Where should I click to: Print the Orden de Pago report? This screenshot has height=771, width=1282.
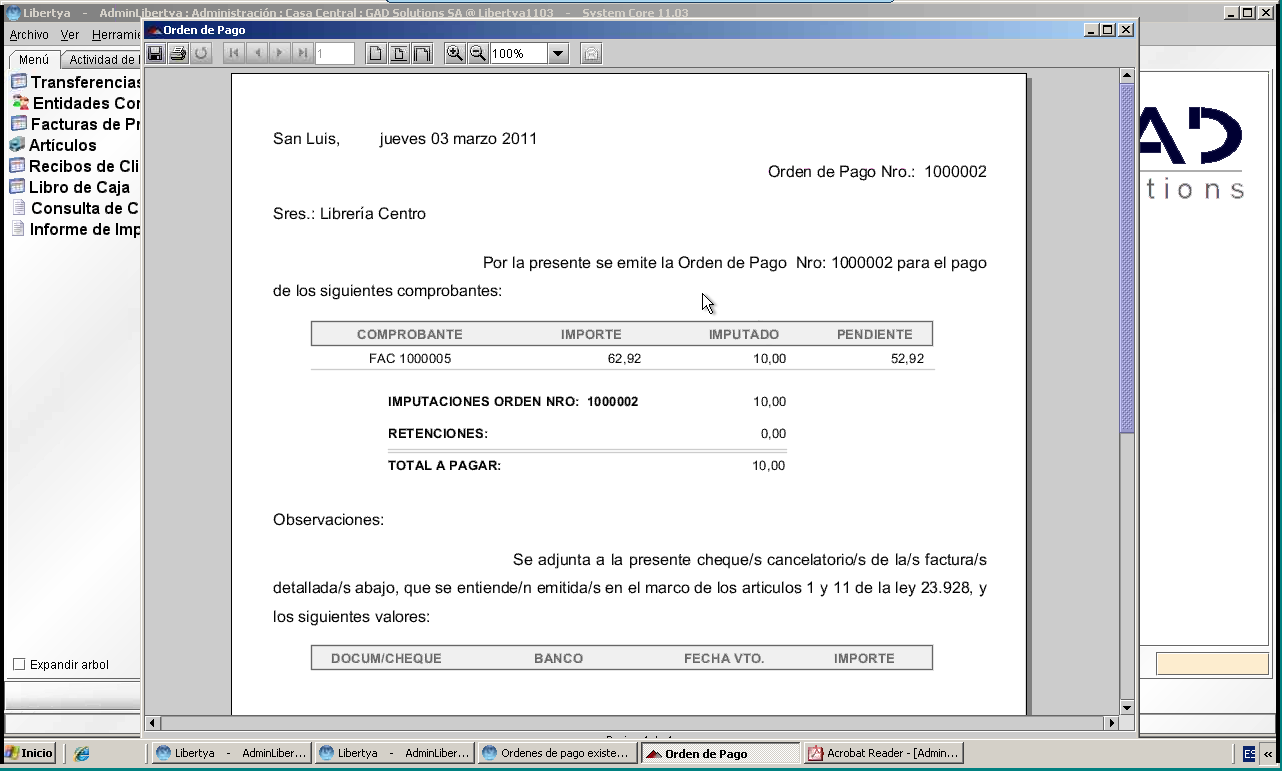[x=178, y=54]
